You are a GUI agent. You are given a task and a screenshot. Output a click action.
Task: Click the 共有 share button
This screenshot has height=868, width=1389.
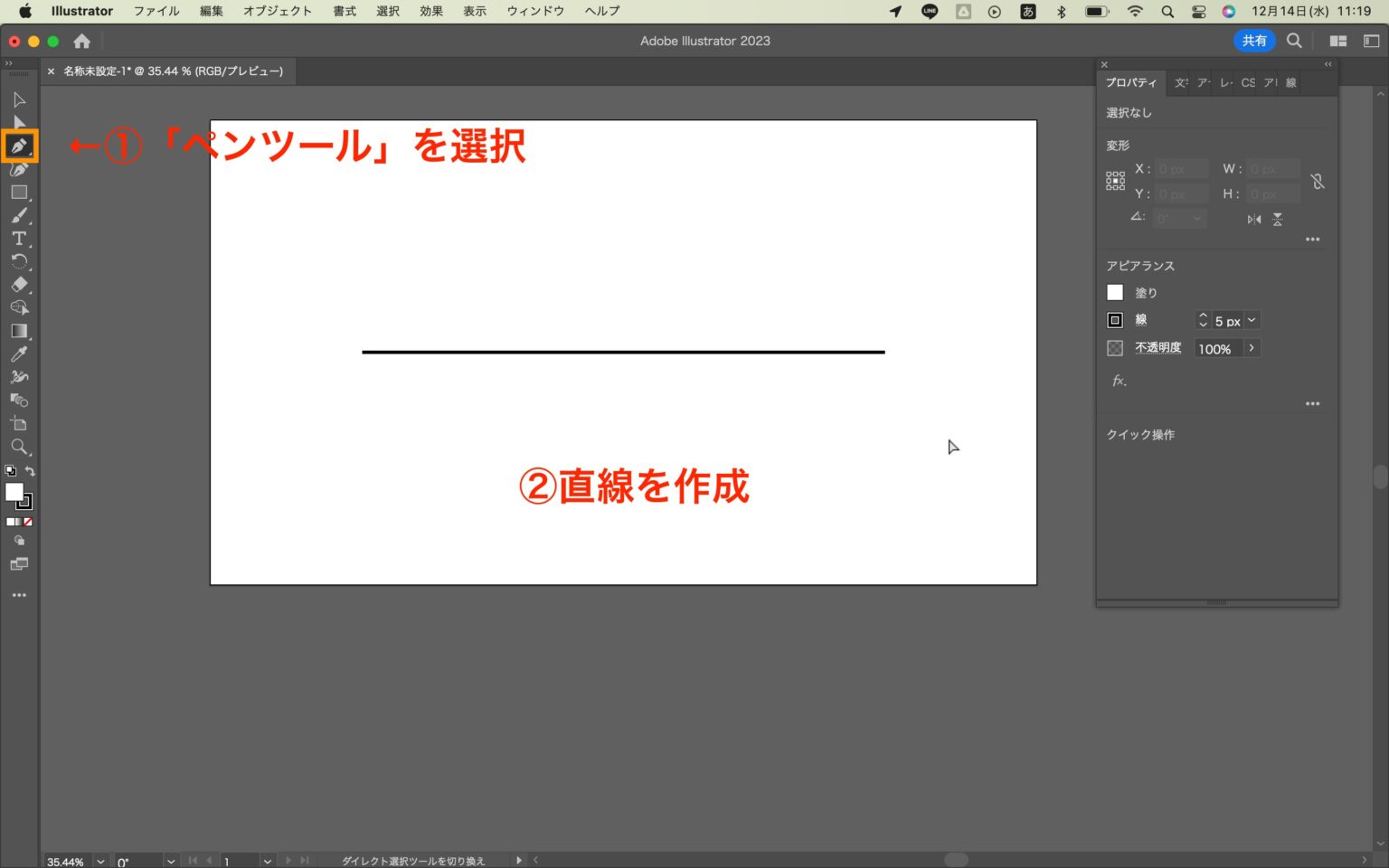click(x=1254, y=41)
